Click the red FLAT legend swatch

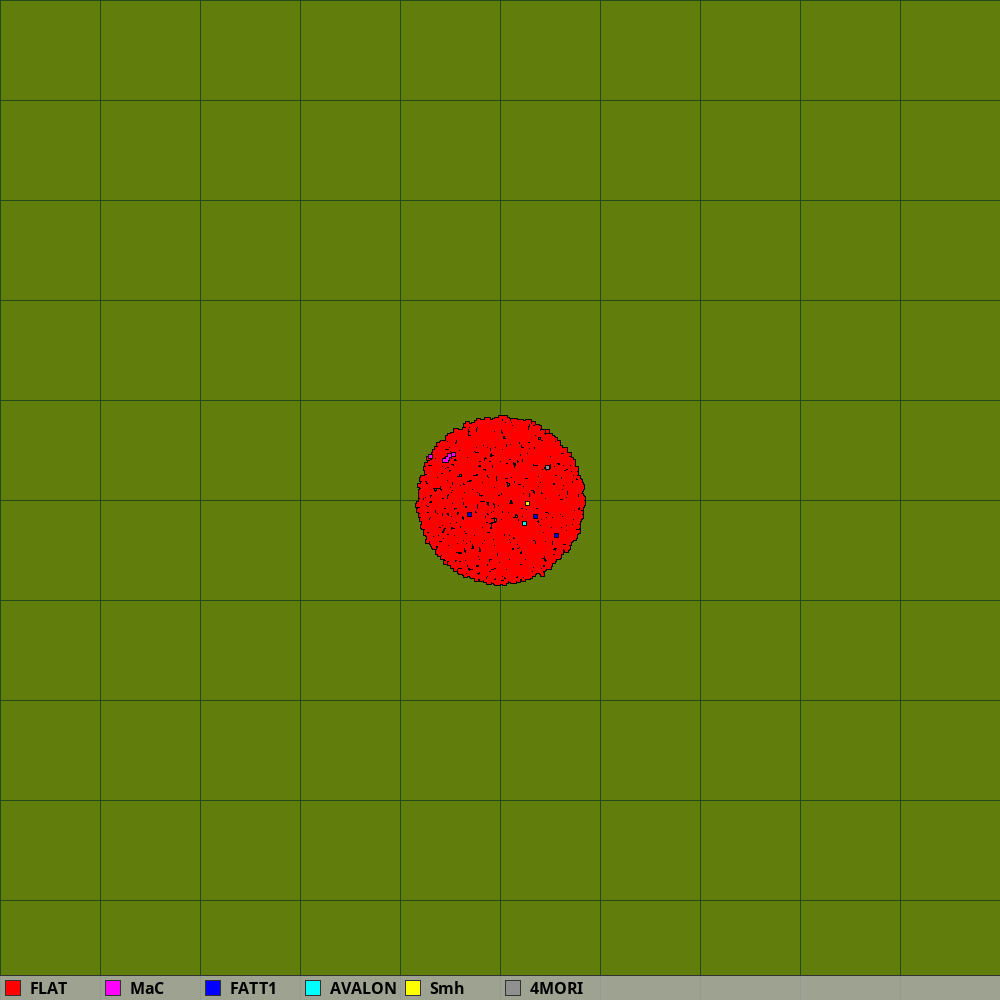[x=13, y=988]
